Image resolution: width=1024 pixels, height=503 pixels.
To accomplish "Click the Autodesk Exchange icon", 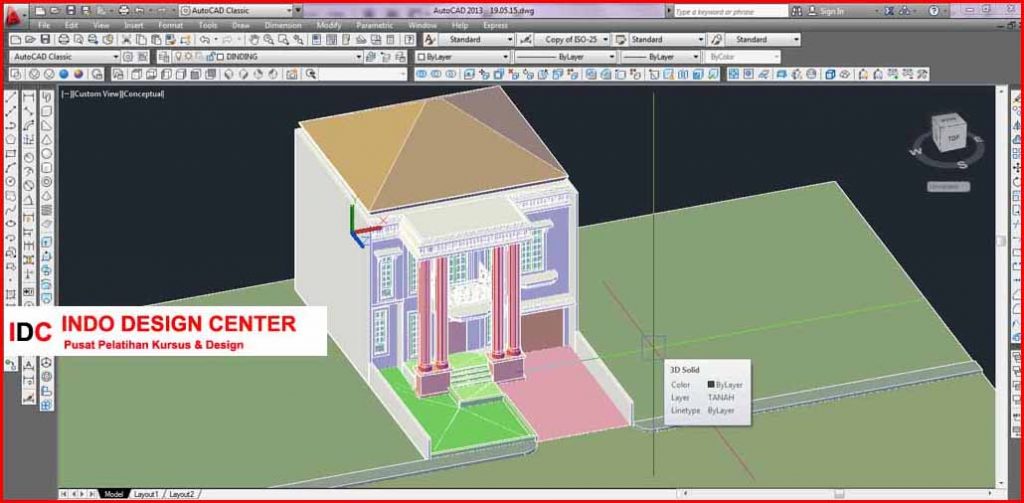I will [x=888, y=11].
